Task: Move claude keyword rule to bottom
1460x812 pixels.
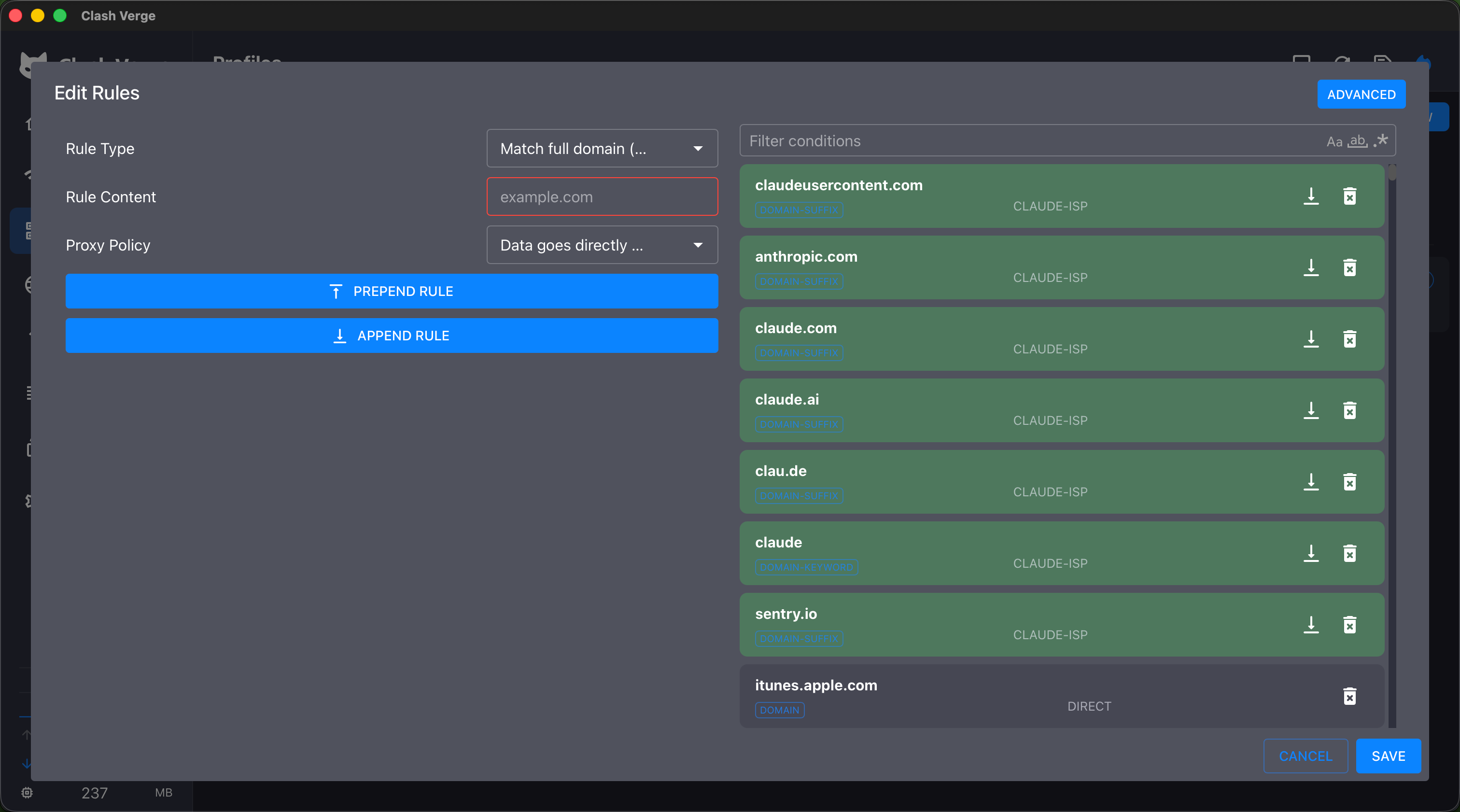Action: (1310, 553)
